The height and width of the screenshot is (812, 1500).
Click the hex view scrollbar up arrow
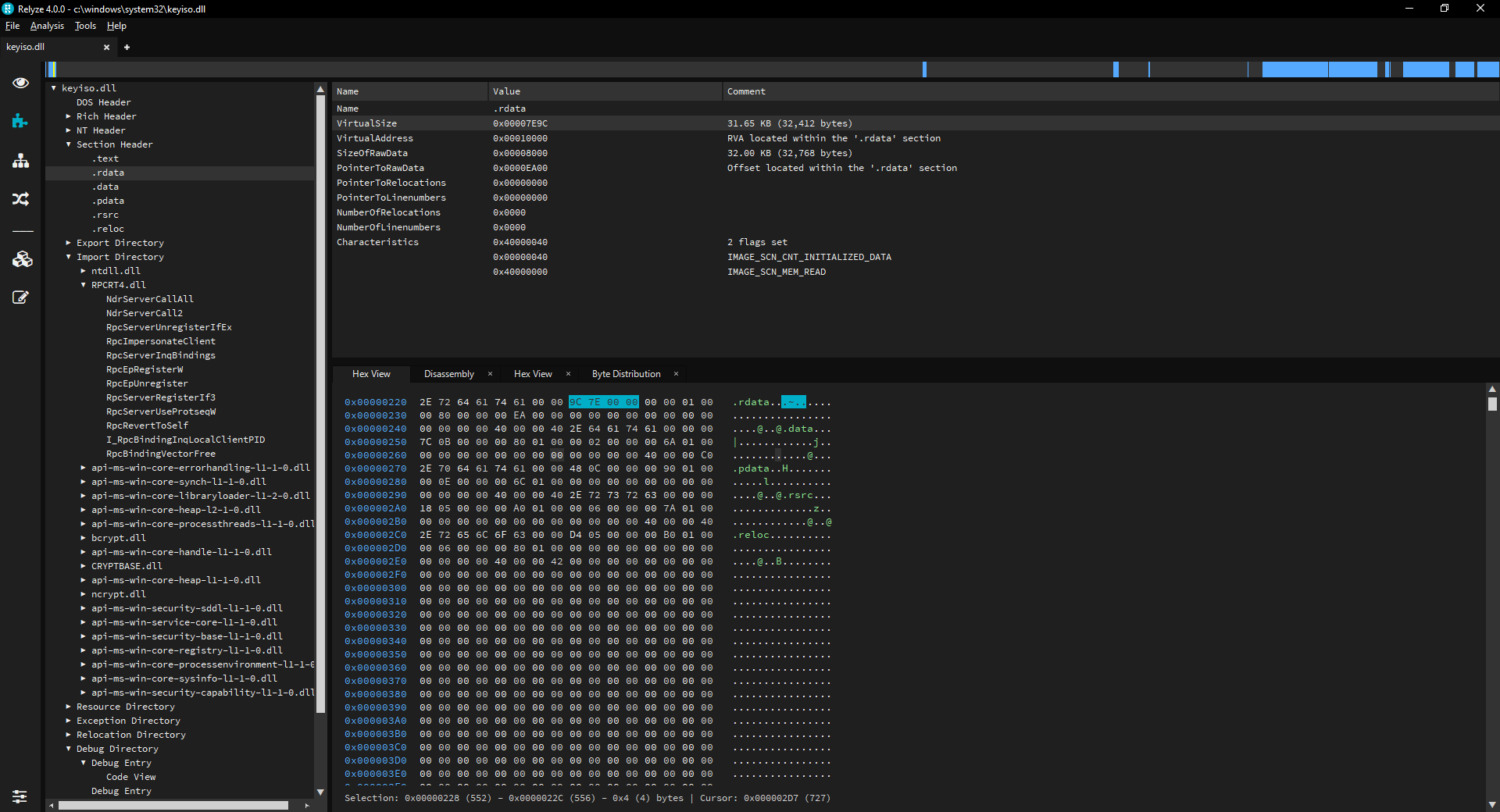[x=1491, y=389]
